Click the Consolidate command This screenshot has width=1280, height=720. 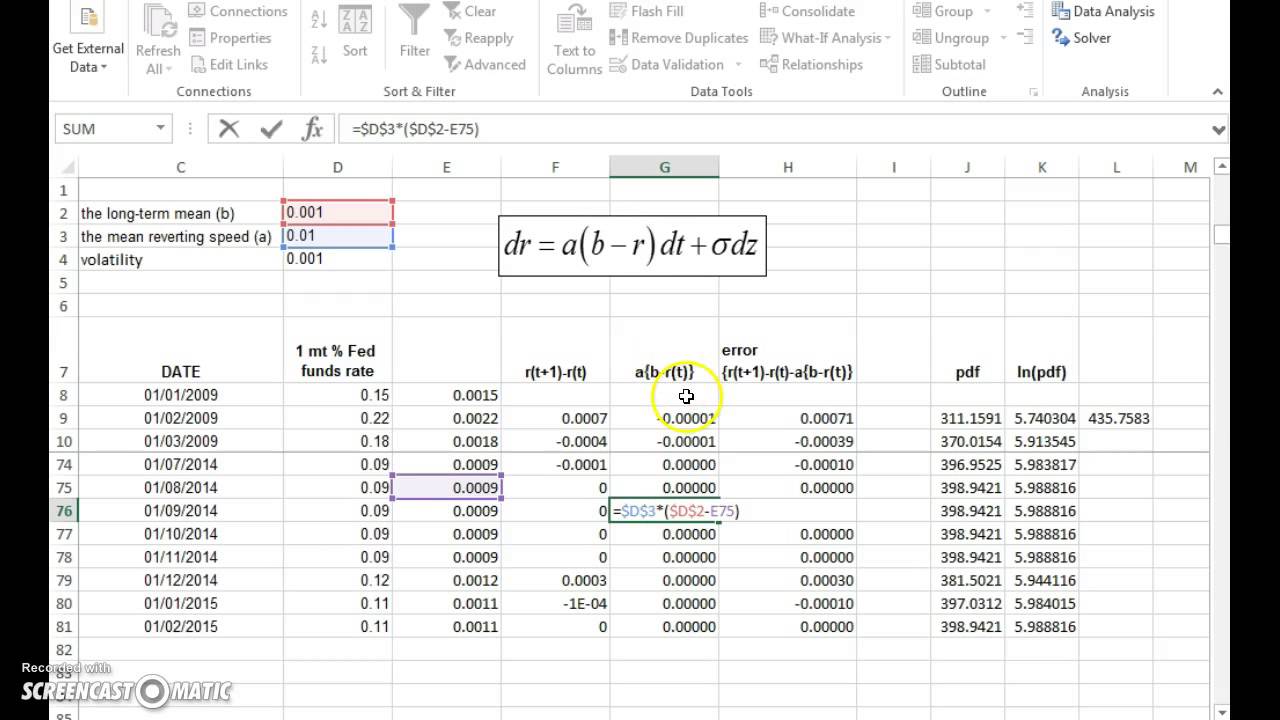coord(807,11)
